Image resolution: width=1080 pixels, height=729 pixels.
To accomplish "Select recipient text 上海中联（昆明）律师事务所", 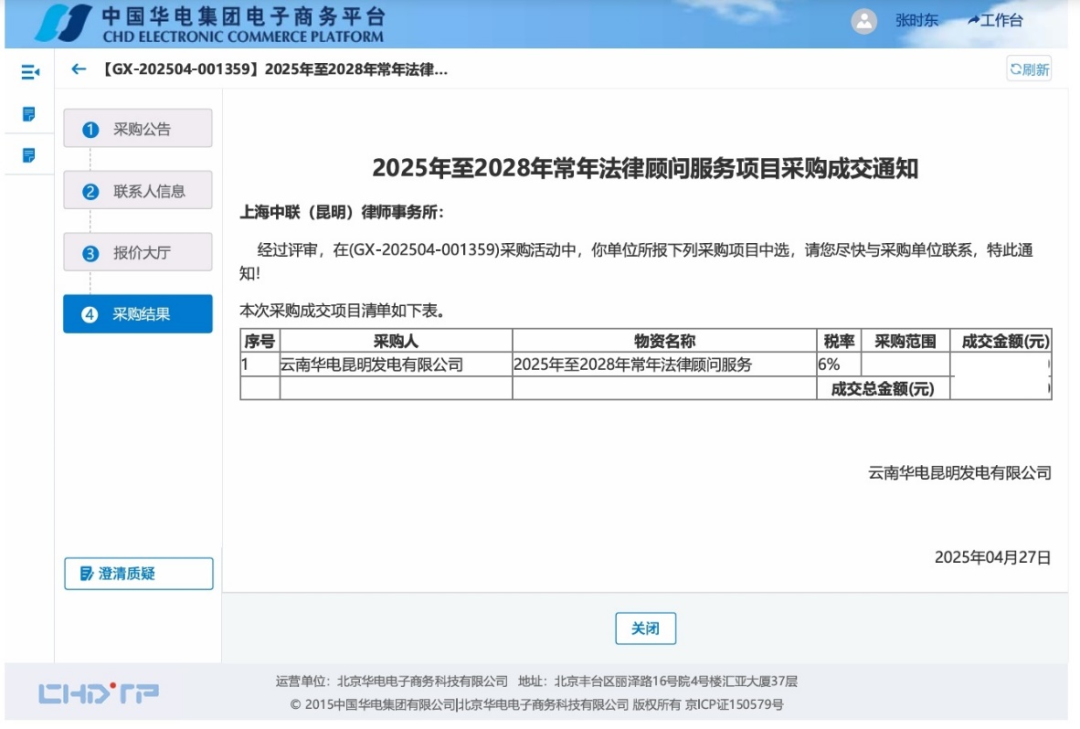I will [342, 212].
